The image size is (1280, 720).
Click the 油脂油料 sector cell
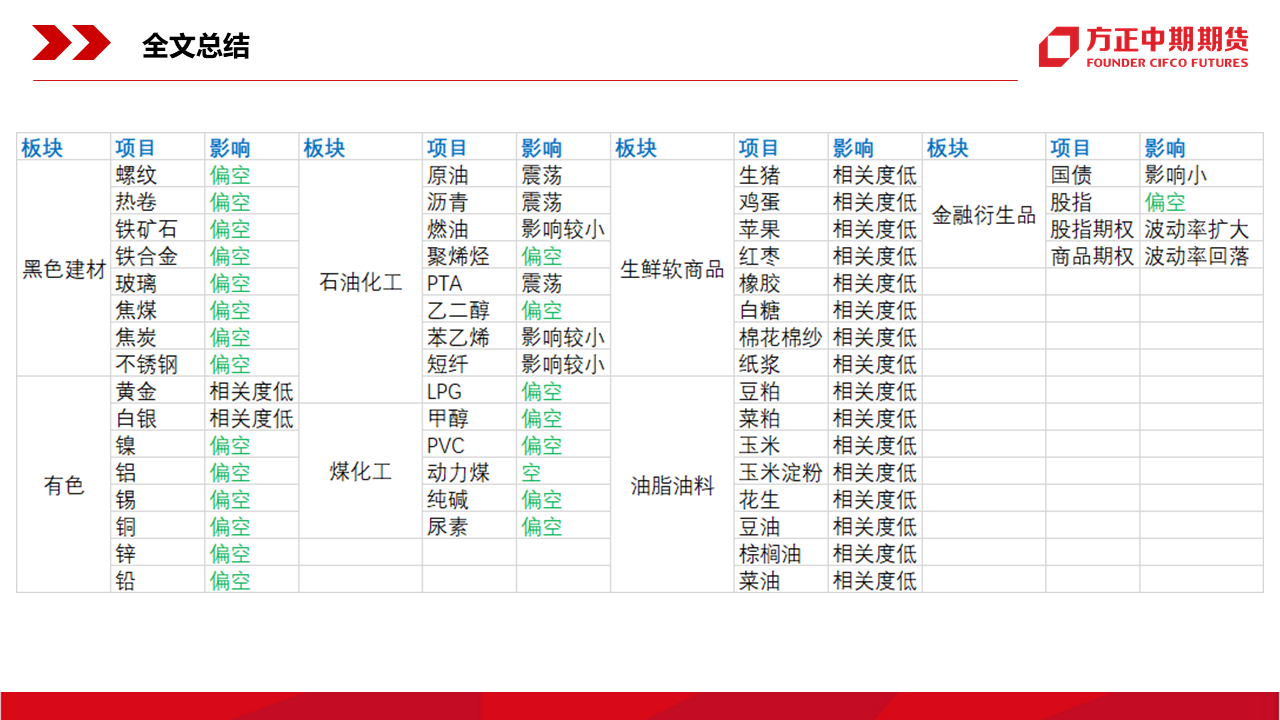point(672,486)
